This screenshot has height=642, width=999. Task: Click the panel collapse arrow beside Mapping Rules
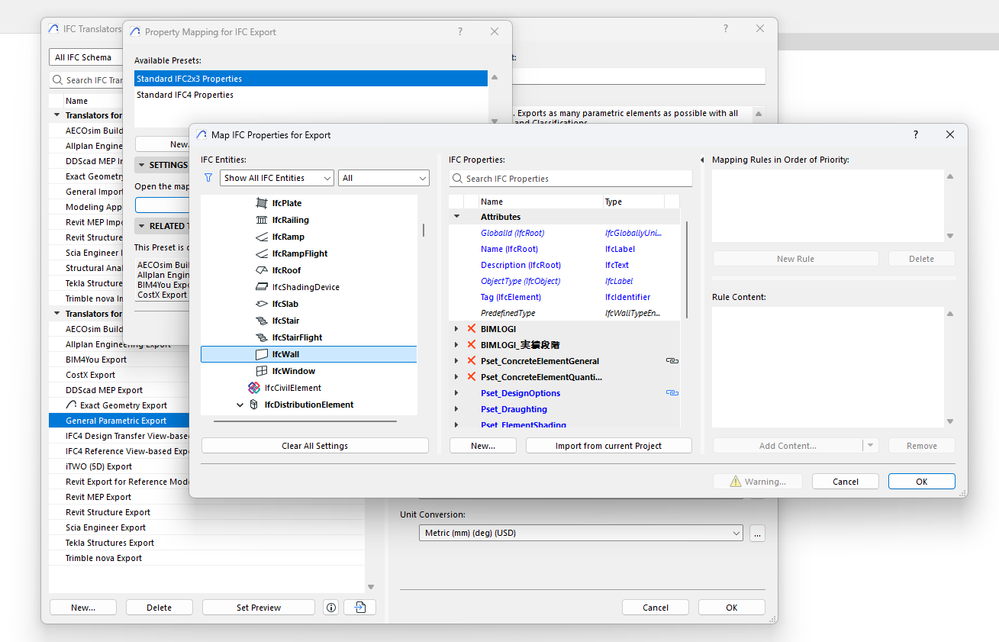pyautogui.click(x=703, y=160)
